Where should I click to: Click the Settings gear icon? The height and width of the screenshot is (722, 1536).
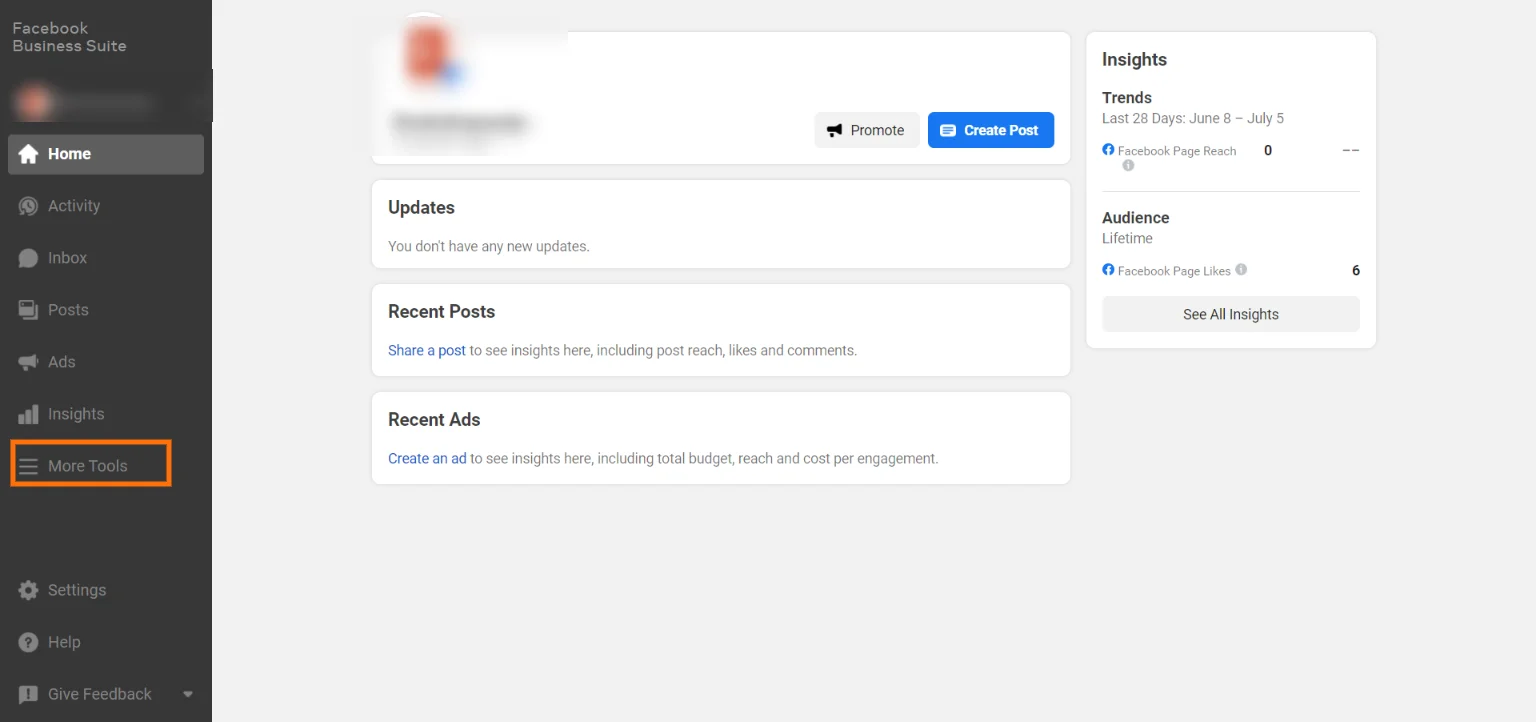pyautogui.click(x=28, y=590)
